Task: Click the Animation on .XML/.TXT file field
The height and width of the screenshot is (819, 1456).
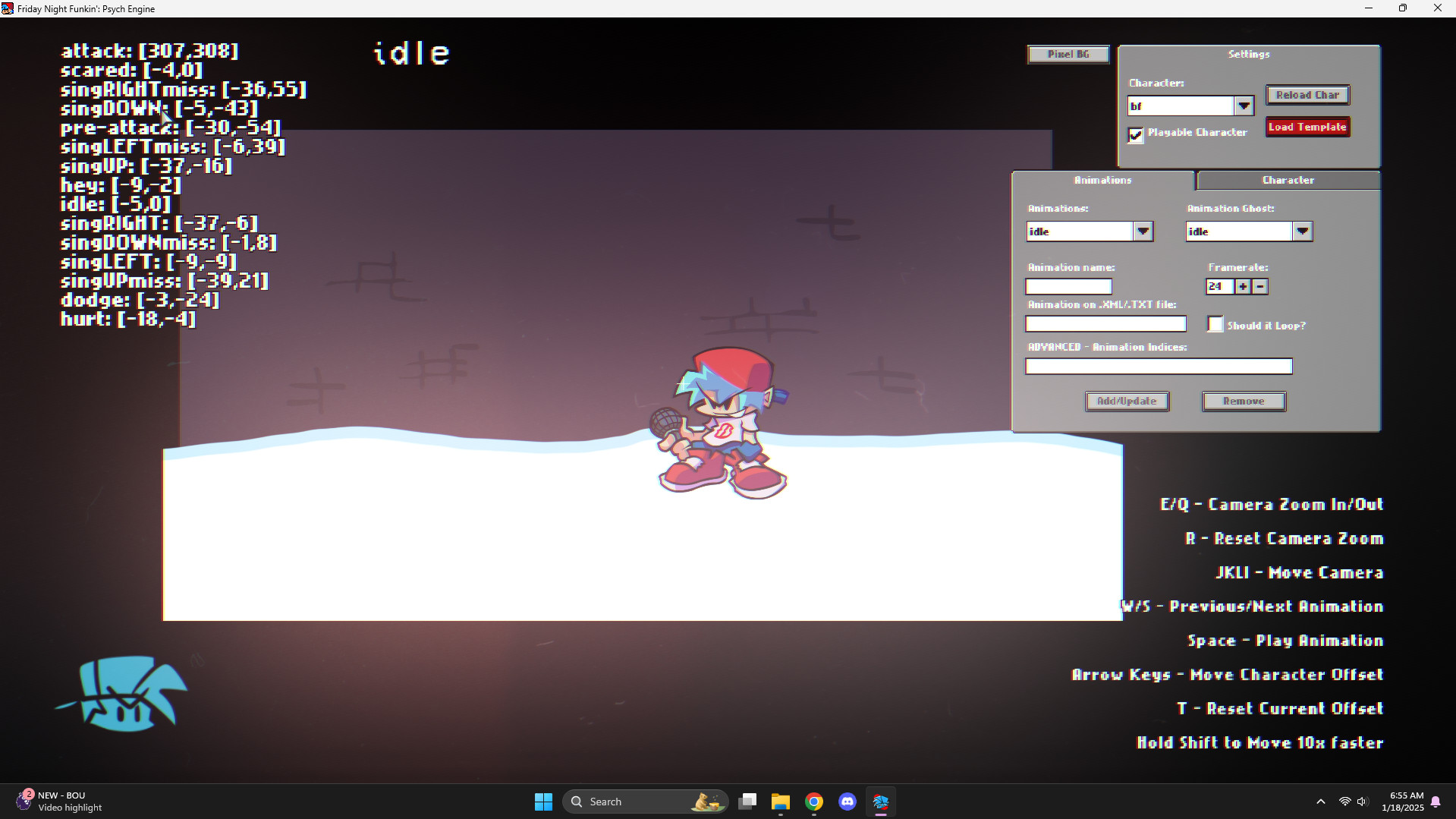Action: click(x=1105, y=324)
